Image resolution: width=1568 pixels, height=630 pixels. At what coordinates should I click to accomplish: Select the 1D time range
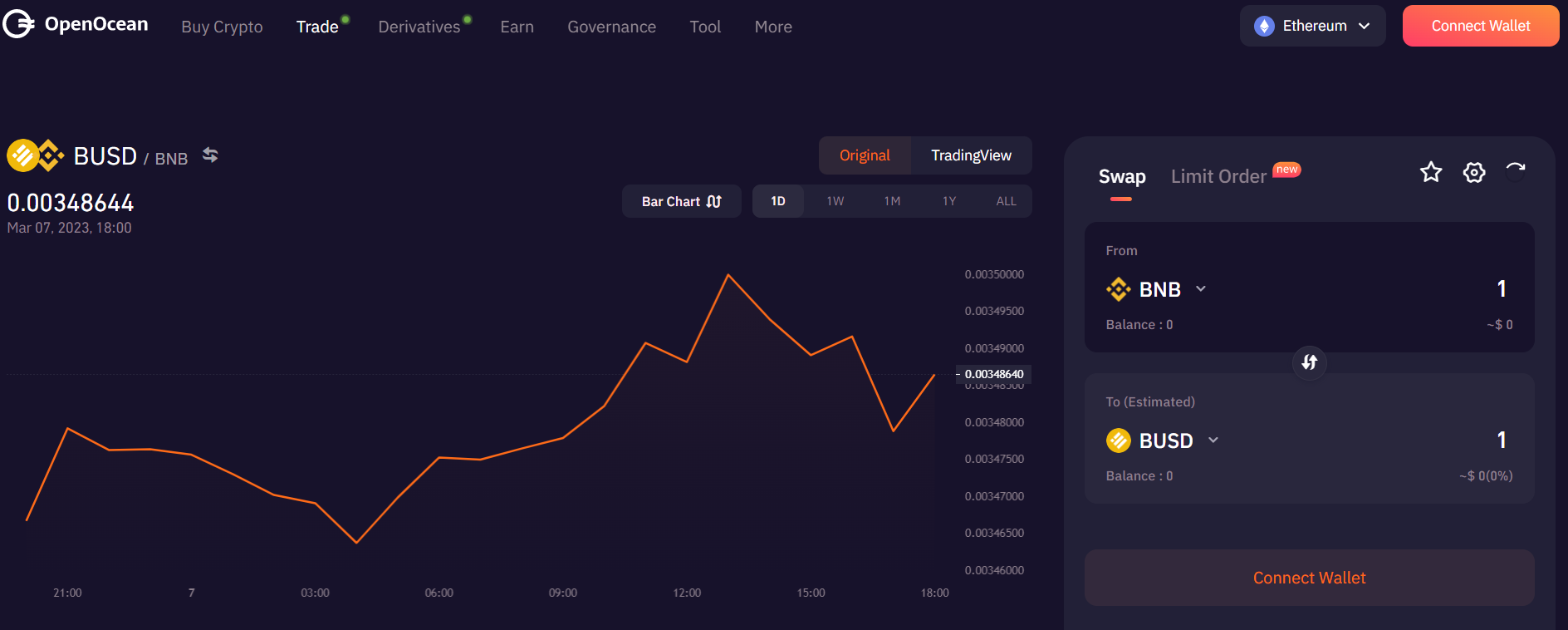point(778,201)
